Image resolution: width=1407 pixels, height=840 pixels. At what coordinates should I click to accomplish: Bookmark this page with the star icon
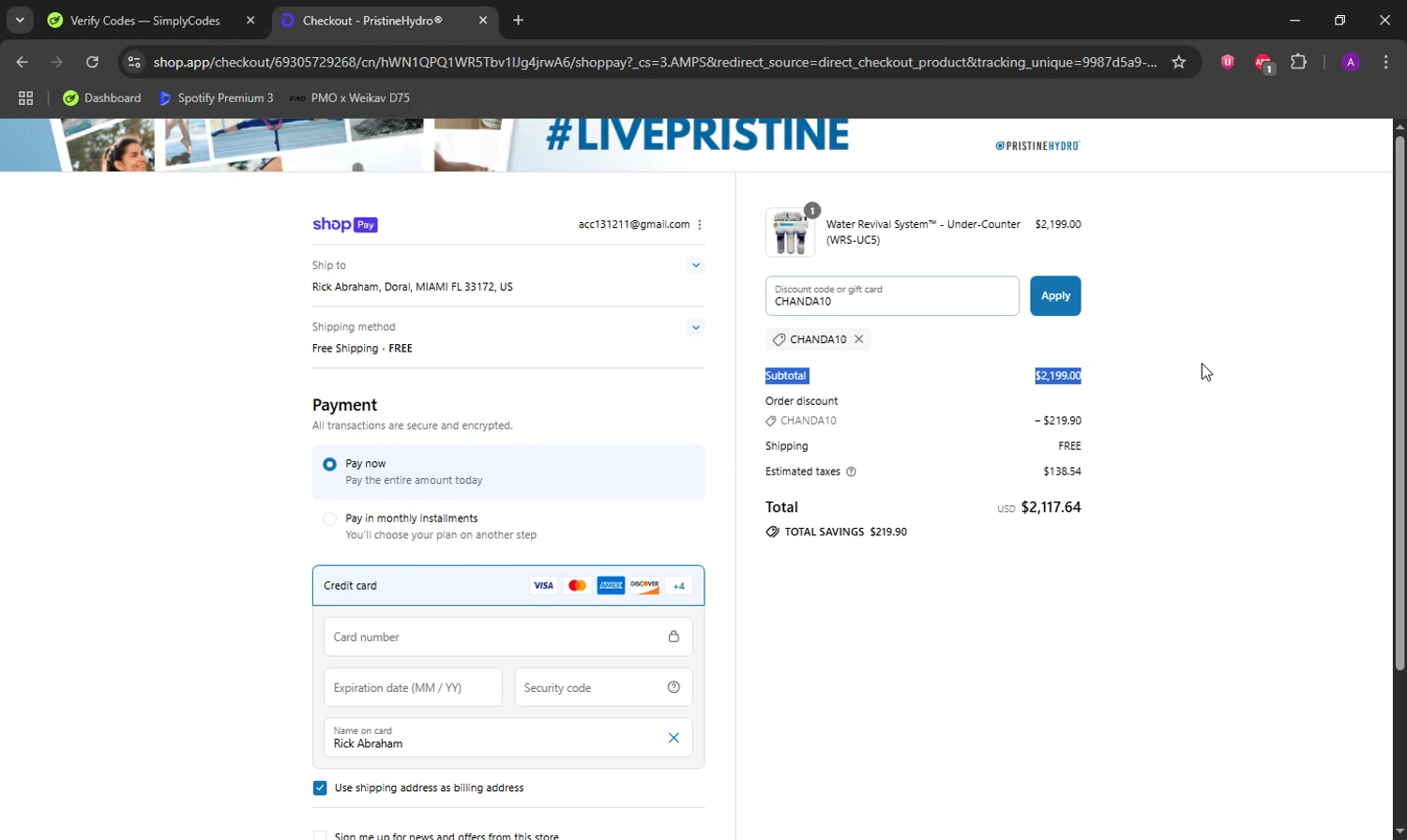tap(1179, 62)
